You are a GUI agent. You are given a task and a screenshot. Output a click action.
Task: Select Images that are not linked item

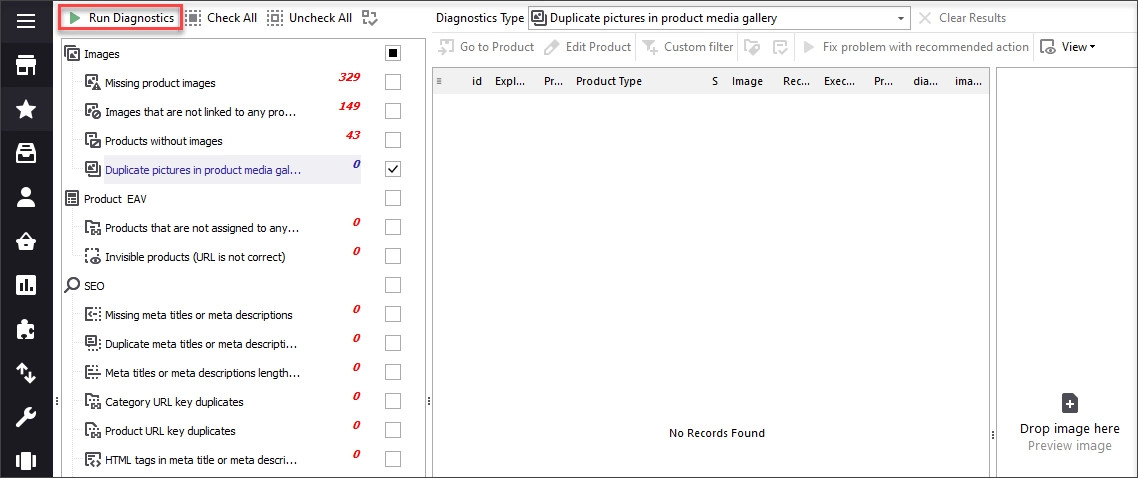point(201,112)
